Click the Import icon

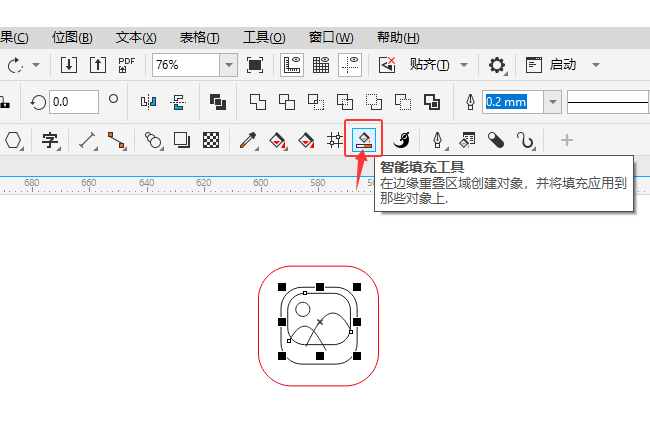tap(69, 65)
